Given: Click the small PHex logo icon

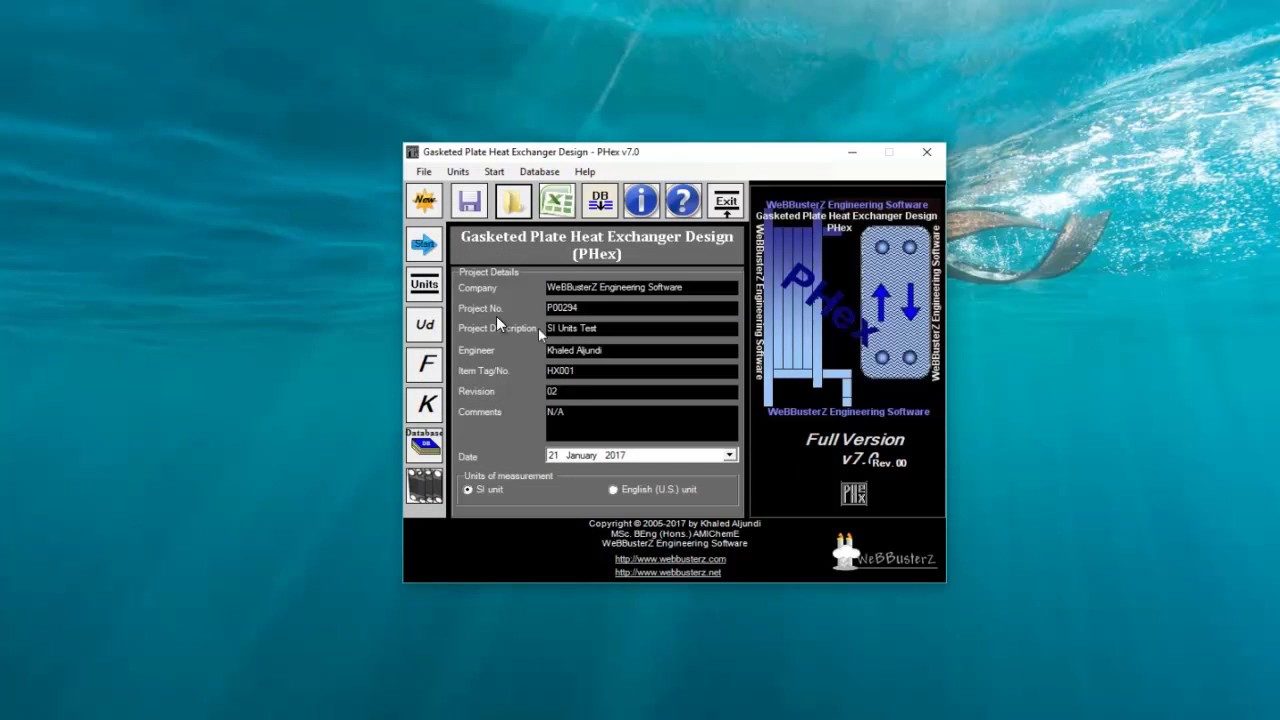Looking at the screenshot, I should pos(854,493).
